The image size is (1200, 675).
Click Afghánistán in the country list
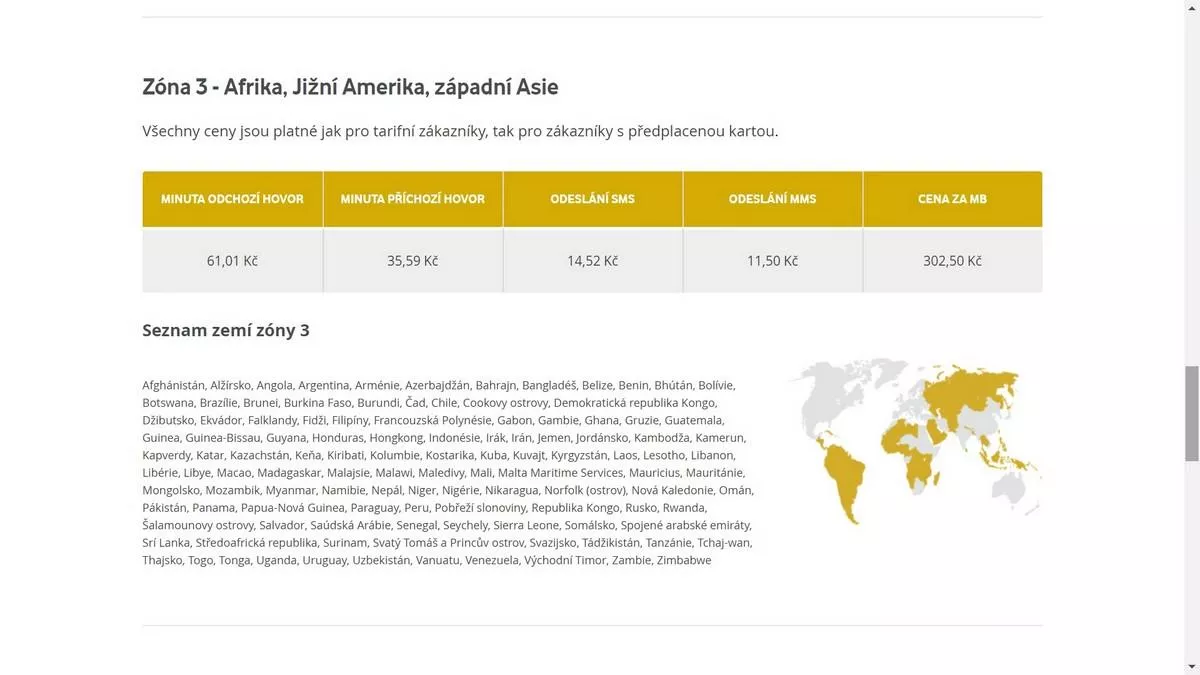pos(173,385)
